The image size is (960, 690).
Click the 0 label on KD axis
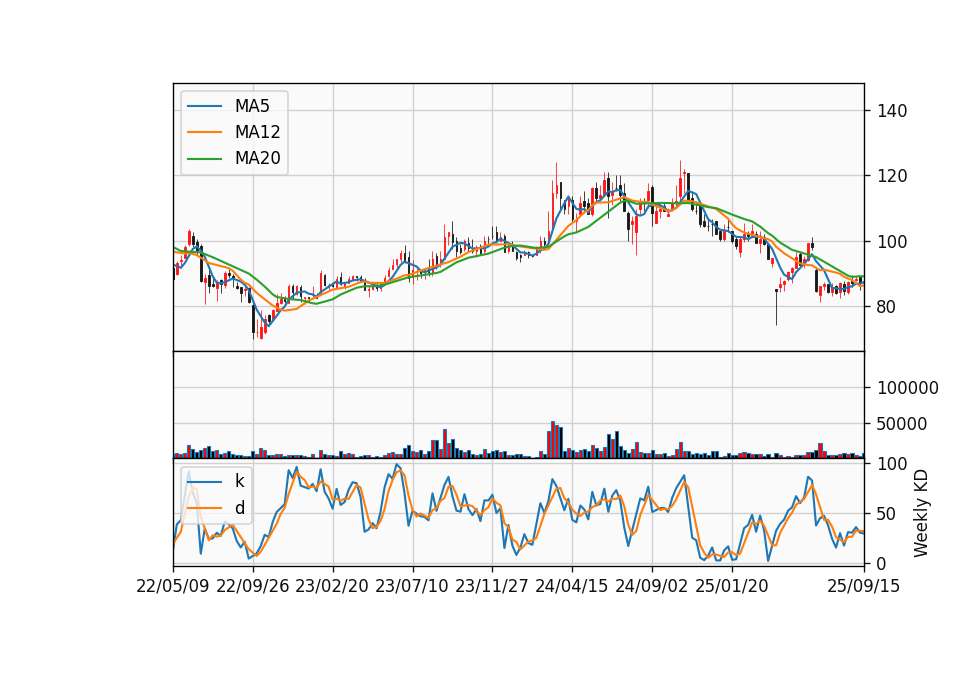[882, 564]
